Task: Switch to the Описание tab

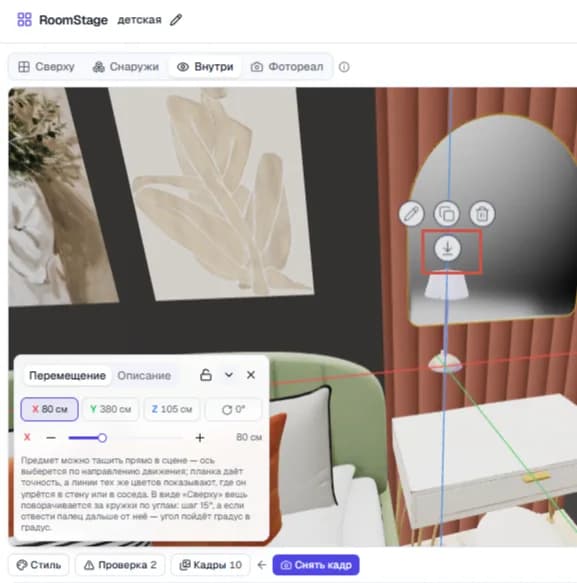Action: pos(144,376)
